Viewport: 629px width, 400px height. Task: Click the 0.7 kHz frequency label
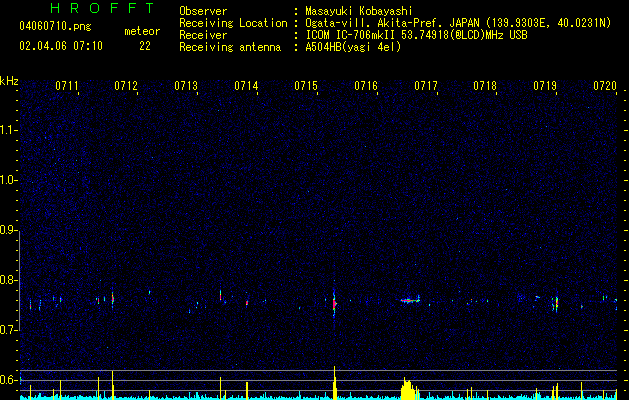click(8, 330)
